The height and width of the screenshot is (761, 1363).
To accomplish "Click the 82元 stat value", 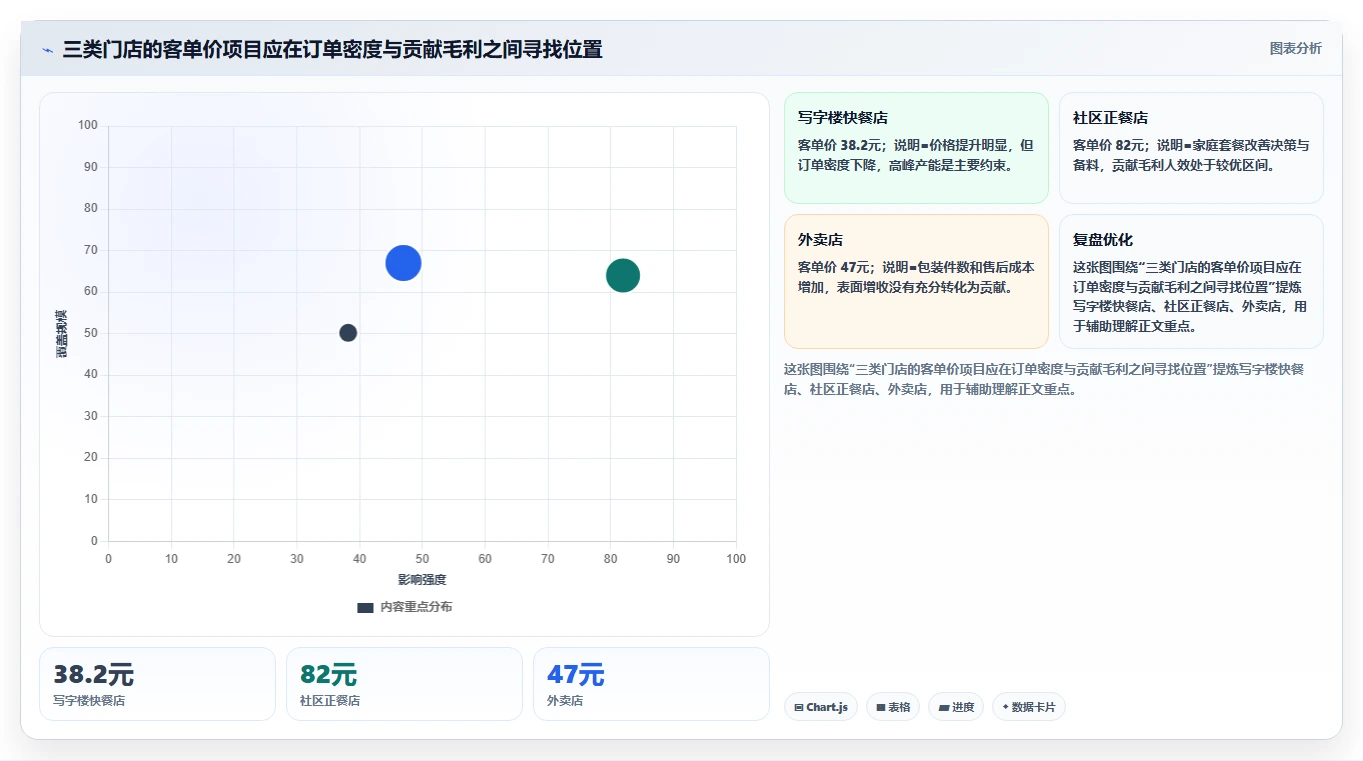I will click(x=328, y=675).
